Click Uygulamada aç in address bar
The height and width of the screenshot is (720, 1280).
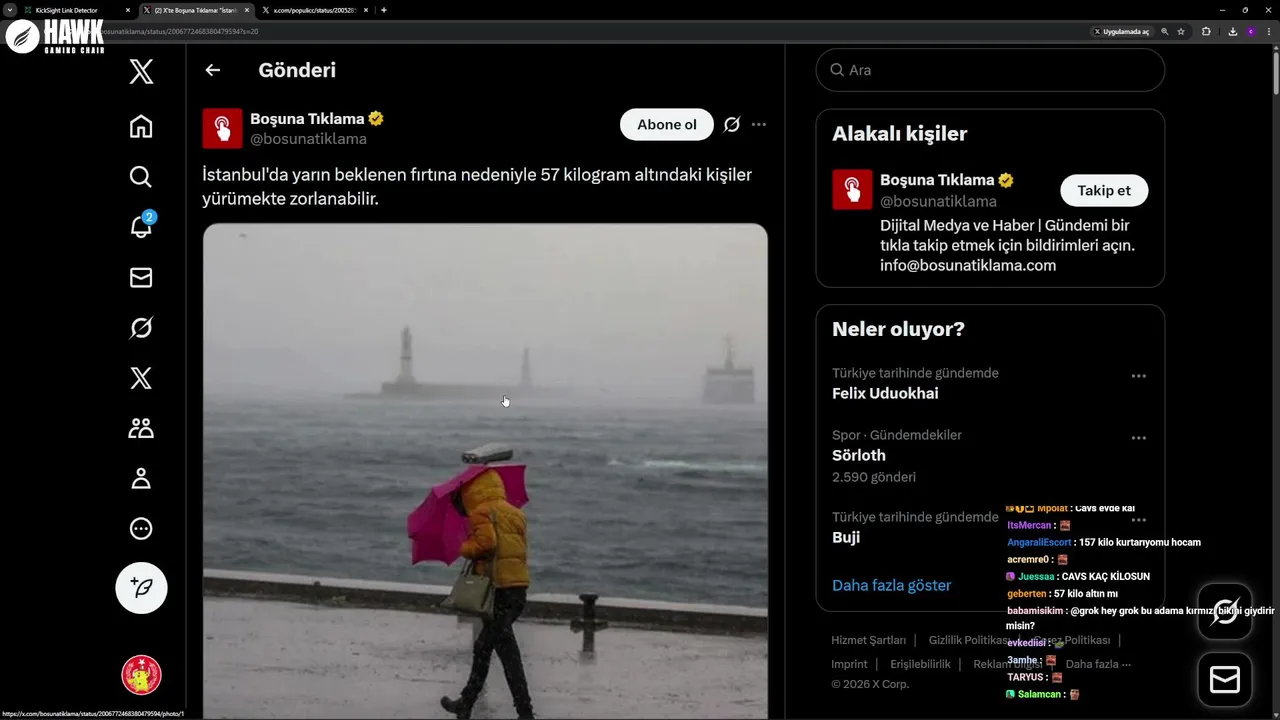(1121, 31)
